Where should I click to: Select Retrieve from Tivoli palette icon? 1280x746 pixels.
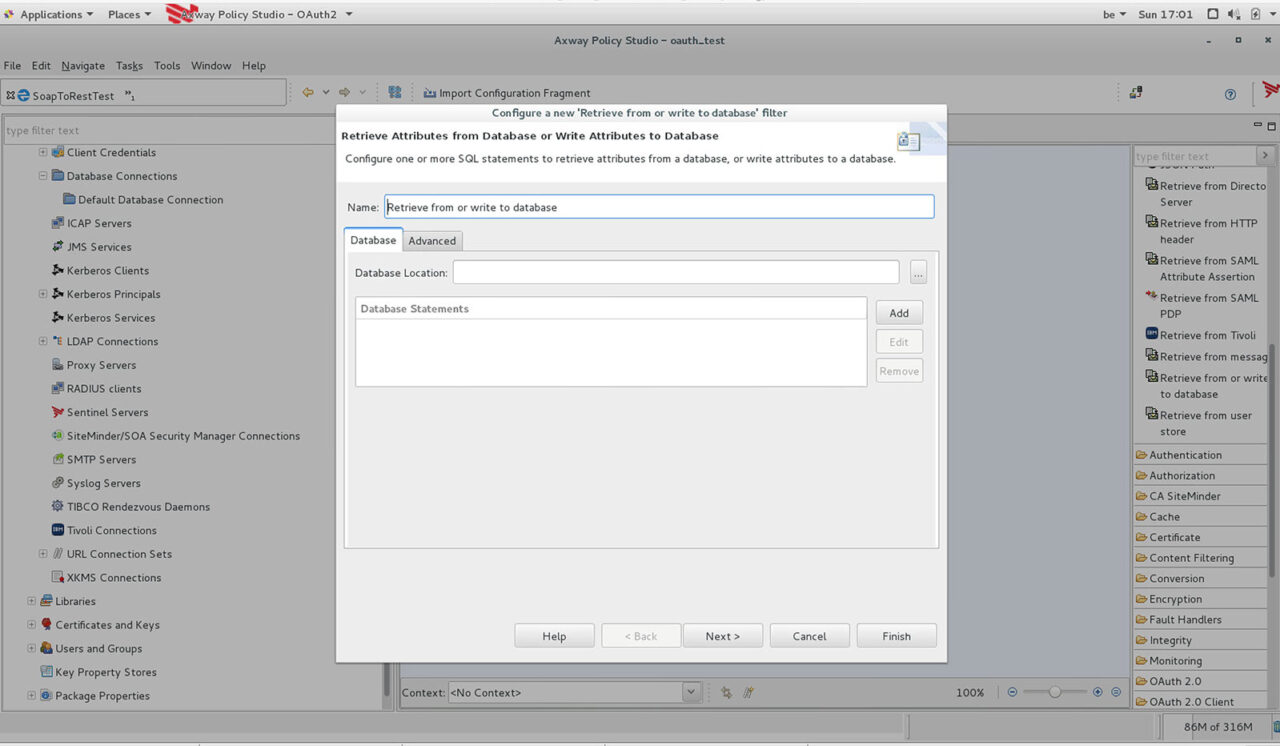pos(1151,335)
